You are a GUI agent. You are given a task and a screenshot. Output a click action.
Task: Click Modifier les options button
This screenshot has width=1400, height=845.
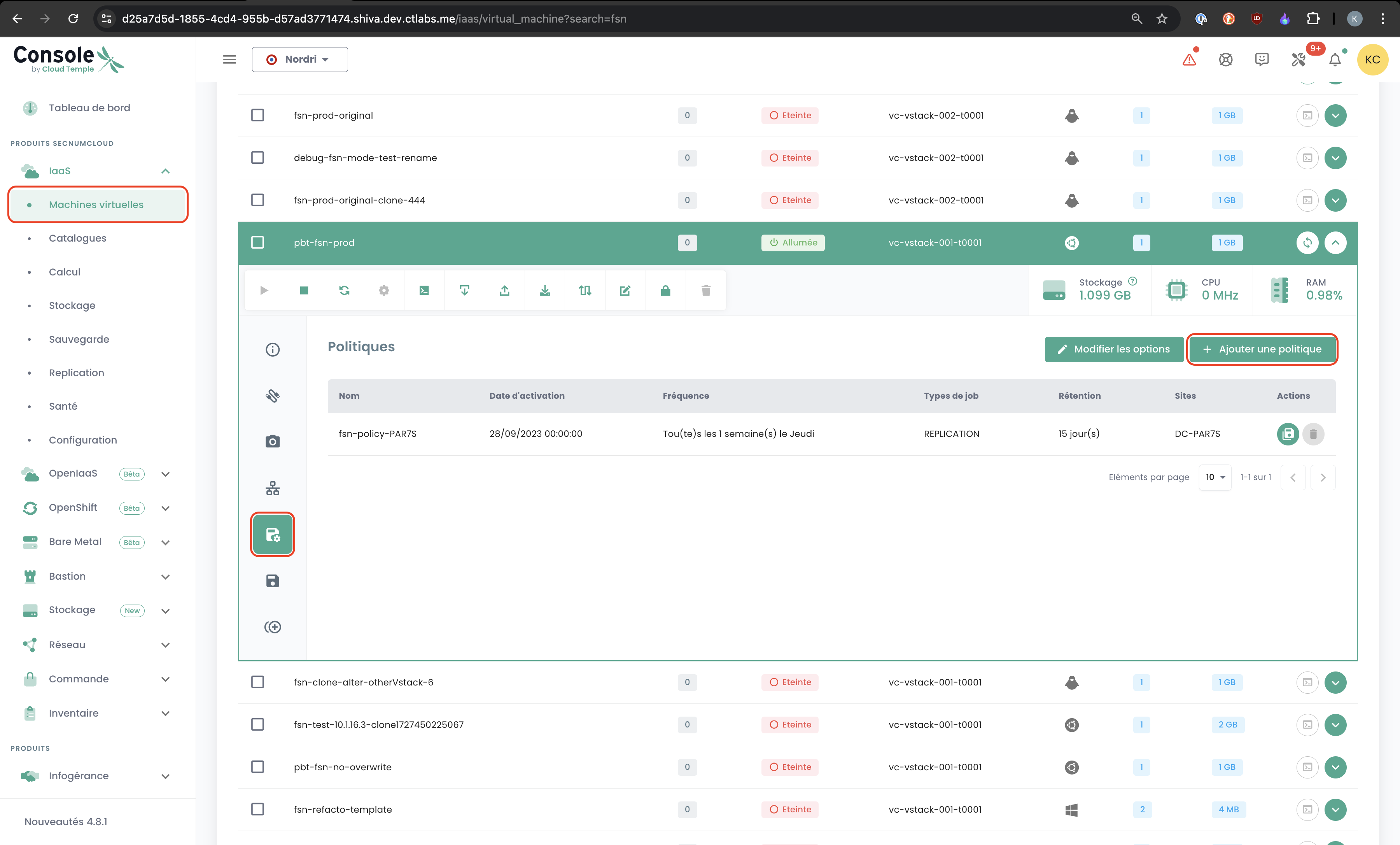[1114, 349]
